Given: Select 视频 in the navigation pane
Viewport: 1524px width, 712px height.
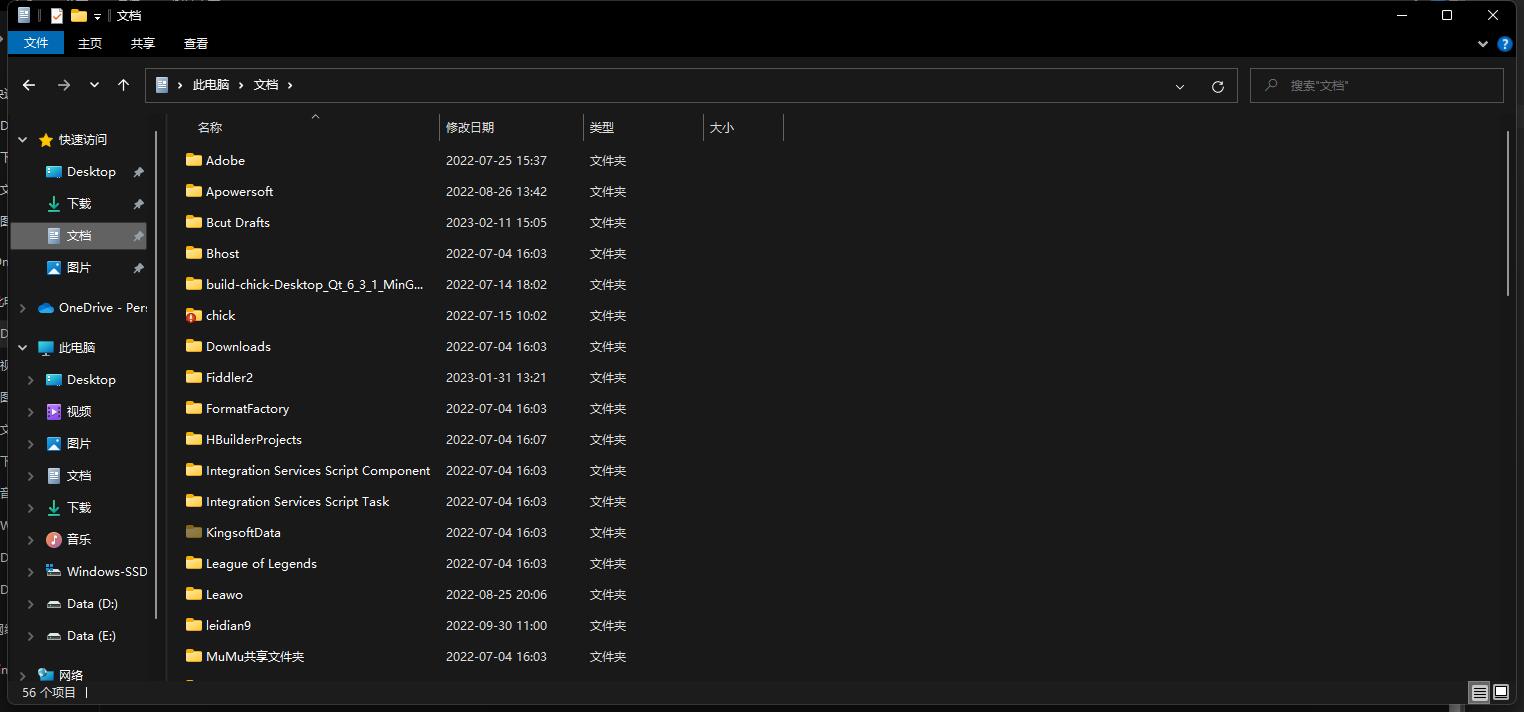Looking at the screenshot, I should coord(78,412).
